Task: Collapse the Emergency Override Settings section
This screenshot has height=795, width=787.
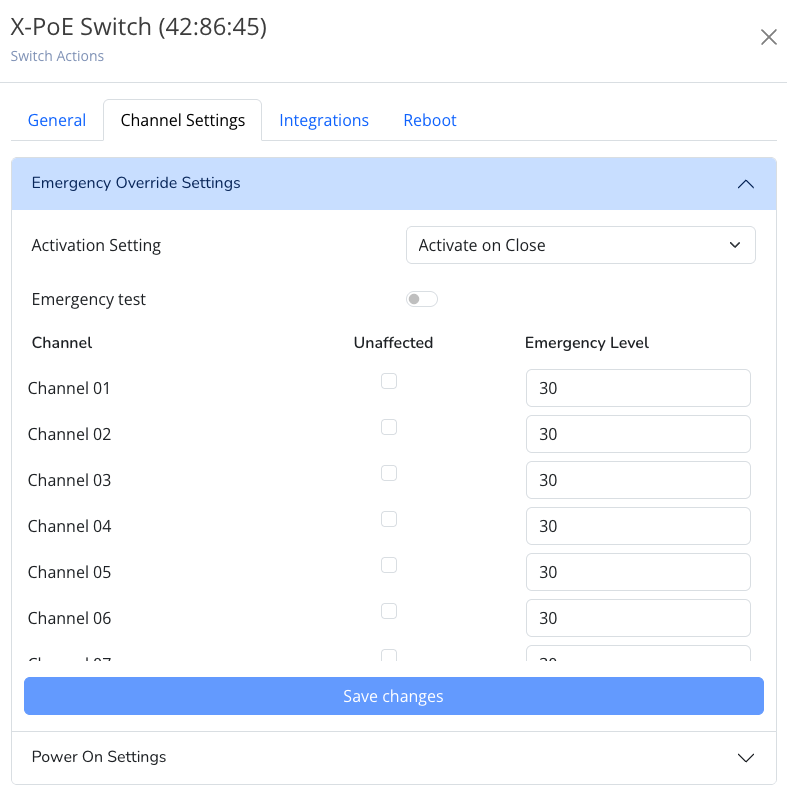Action: point(745,184)
